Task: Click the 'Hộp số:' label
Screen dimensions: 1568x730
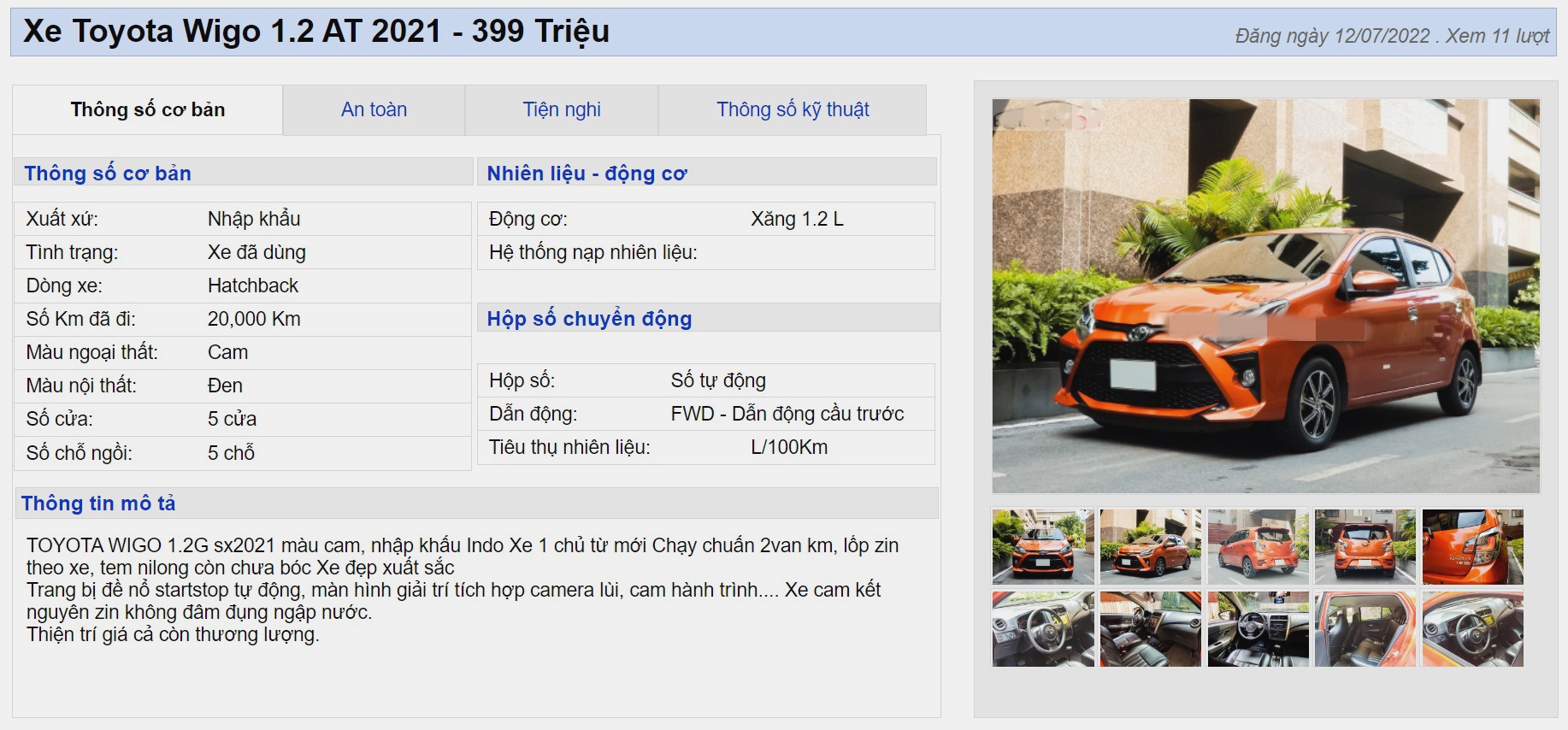Action: [522, 380]
